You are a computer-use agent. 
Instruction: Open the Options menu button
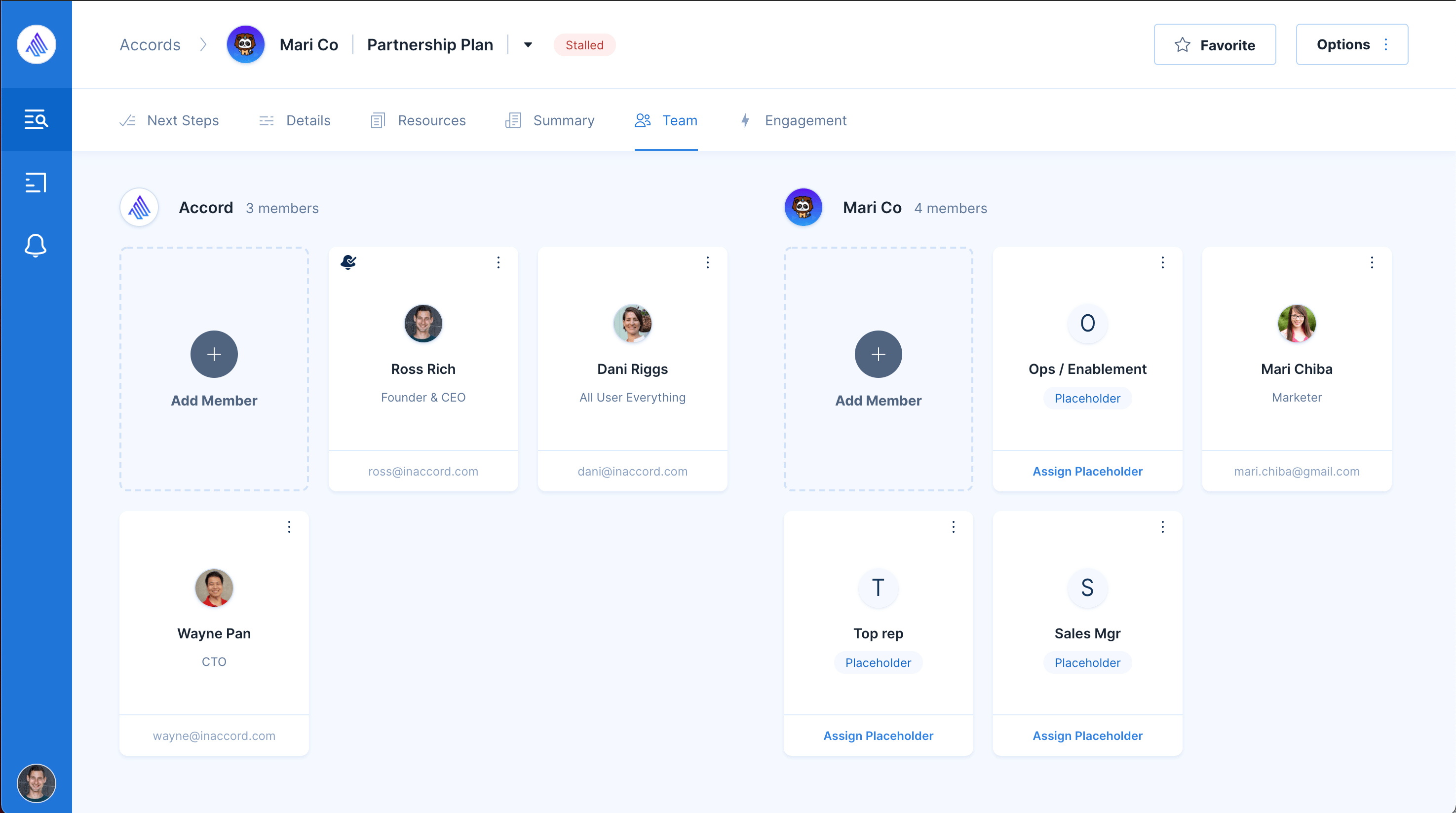(x=1351, y=44)
